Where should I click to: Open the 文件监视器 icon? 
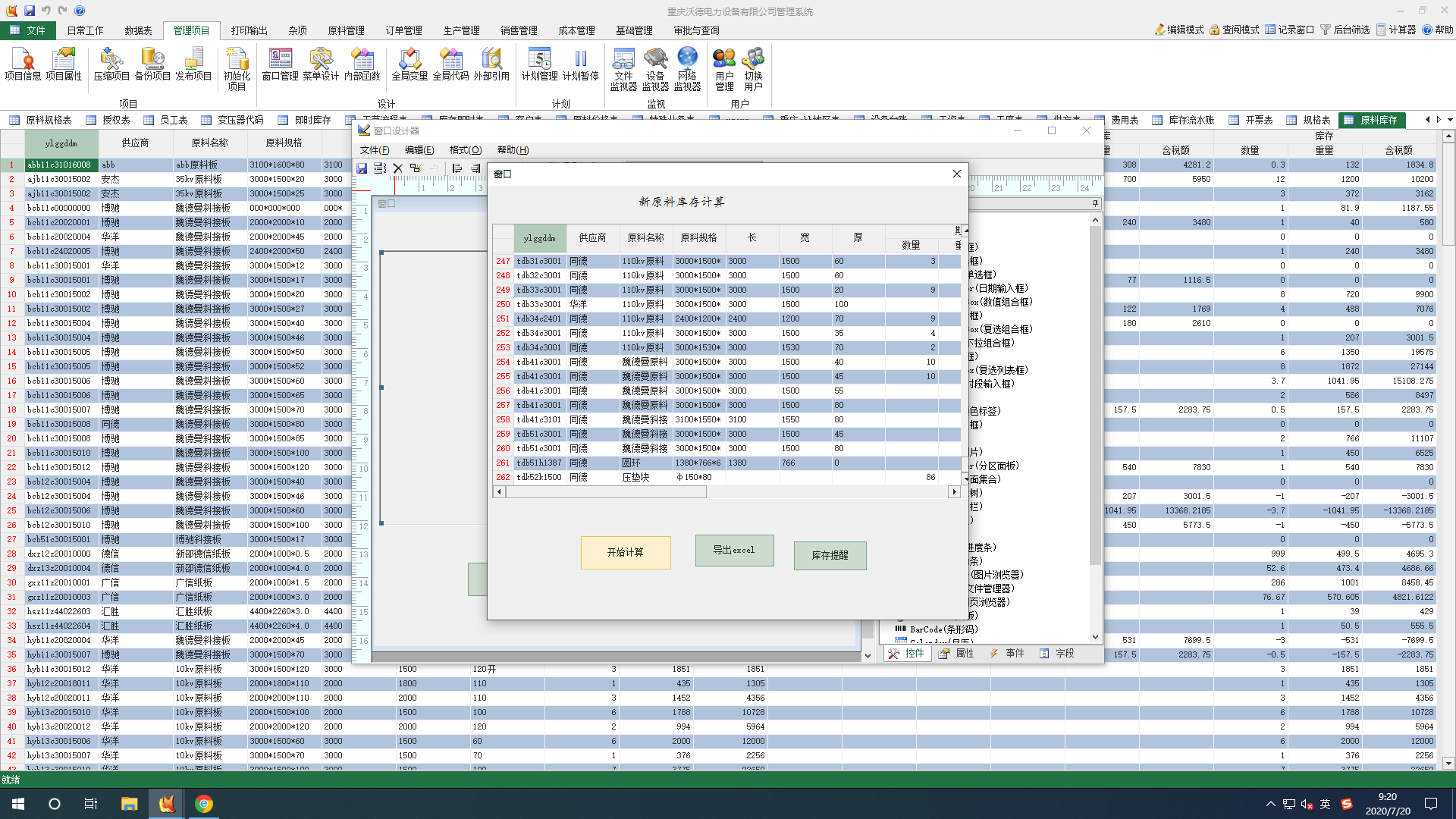[623, 69]
